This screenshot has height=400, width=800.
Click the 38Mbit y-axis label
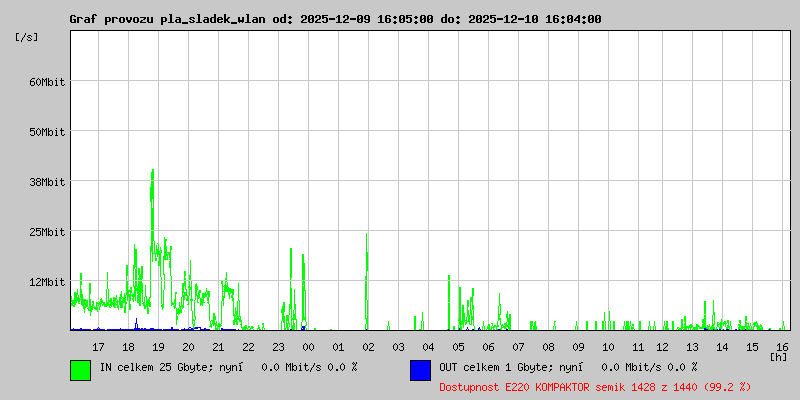[46, 182]
